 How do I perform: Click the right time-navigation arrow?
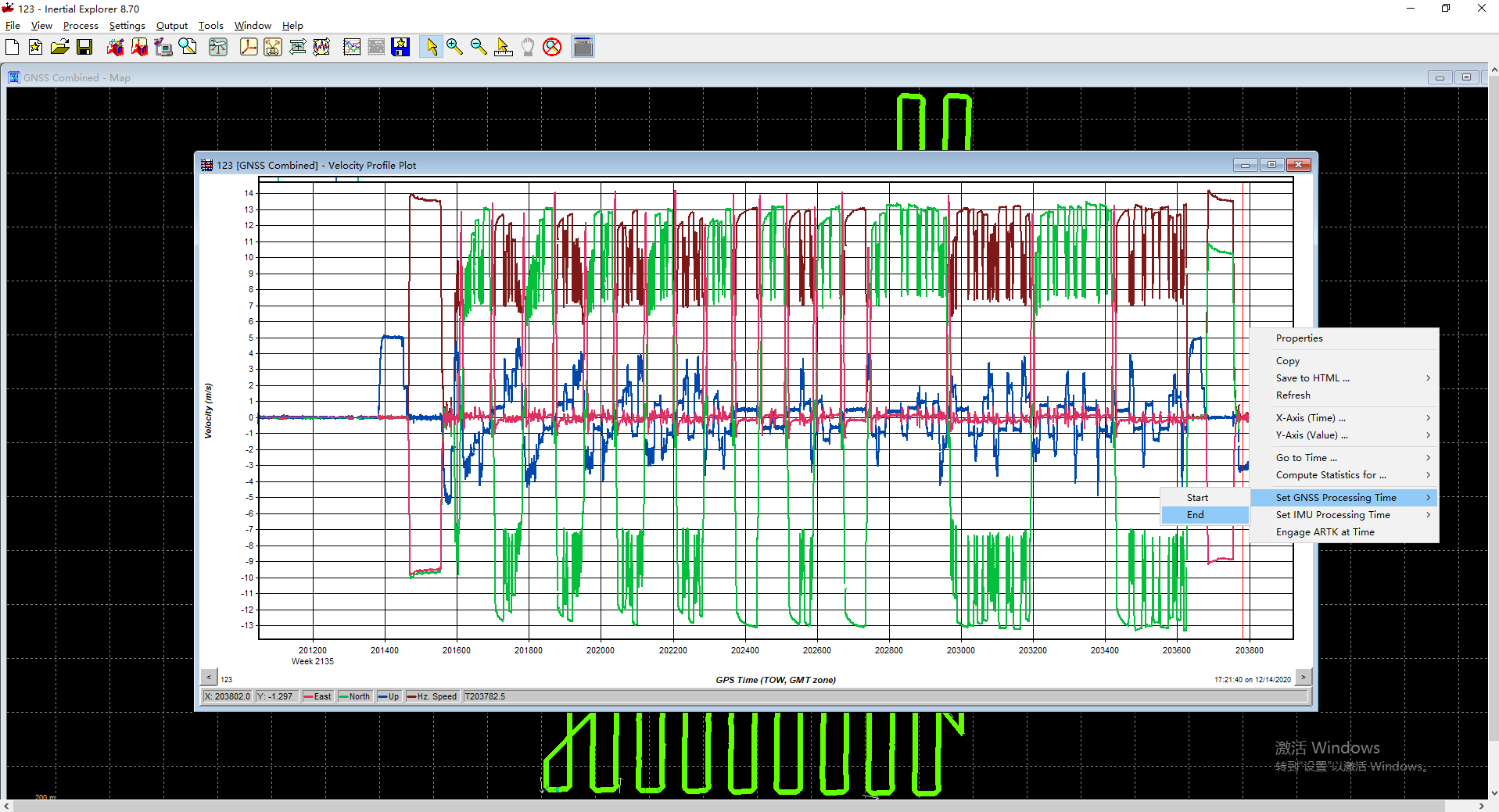(1304, 677)
